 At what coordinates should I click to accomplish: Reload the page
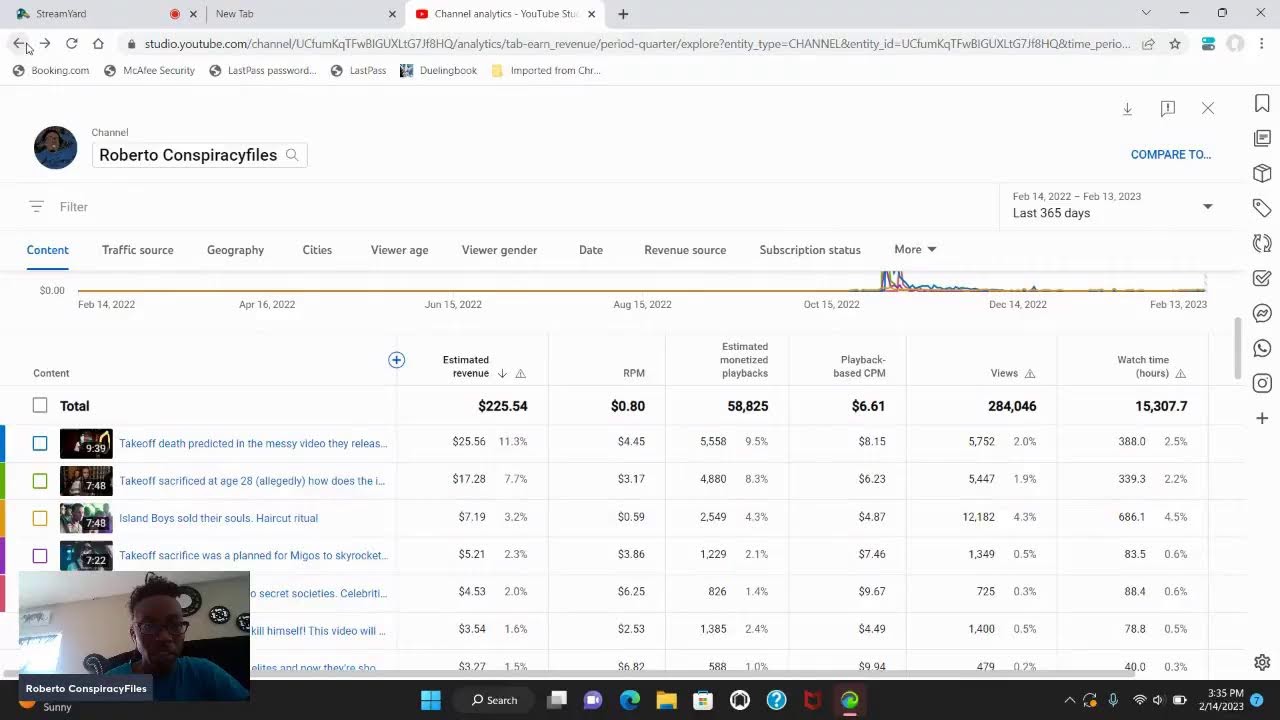pyautogui.click(x=72, y=44)
